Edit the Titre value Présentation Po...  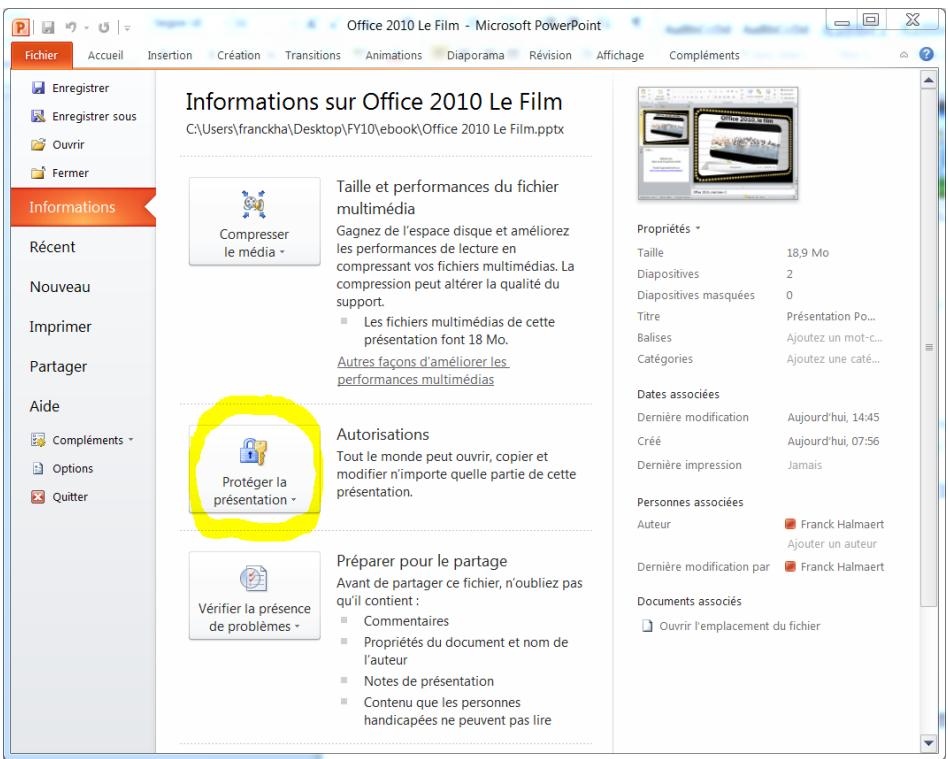830,316
